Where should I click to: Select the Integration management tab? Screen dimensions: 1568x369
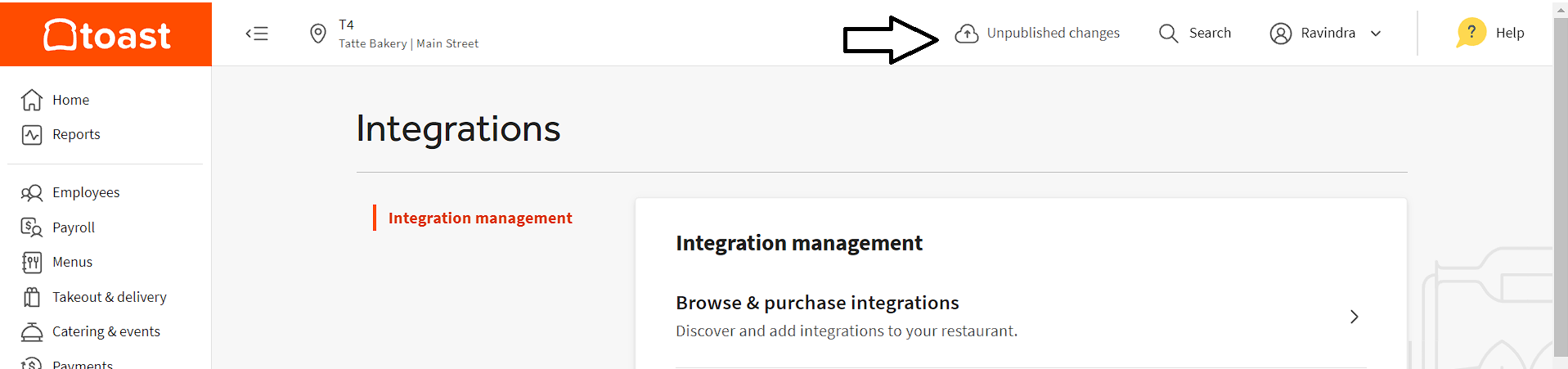point(480,218)
